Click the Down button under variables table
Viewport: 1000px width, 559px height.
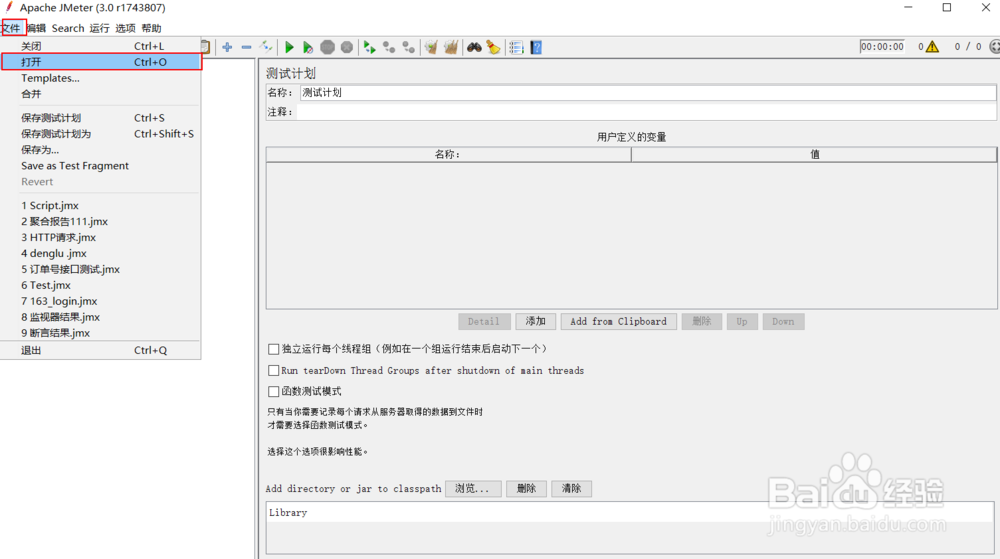click(783, 321)
